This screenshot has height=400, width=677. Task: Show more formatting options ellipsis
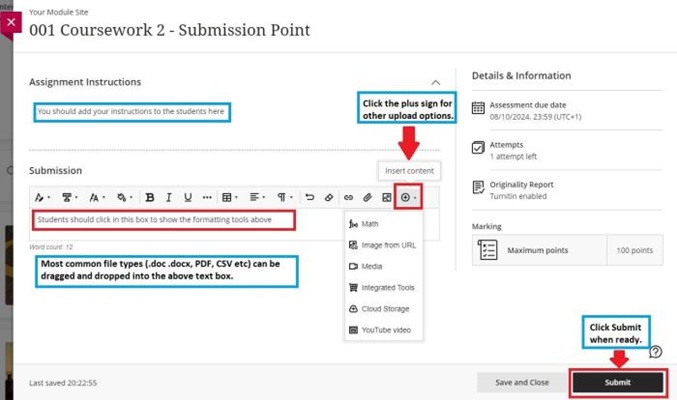[207, 197]
